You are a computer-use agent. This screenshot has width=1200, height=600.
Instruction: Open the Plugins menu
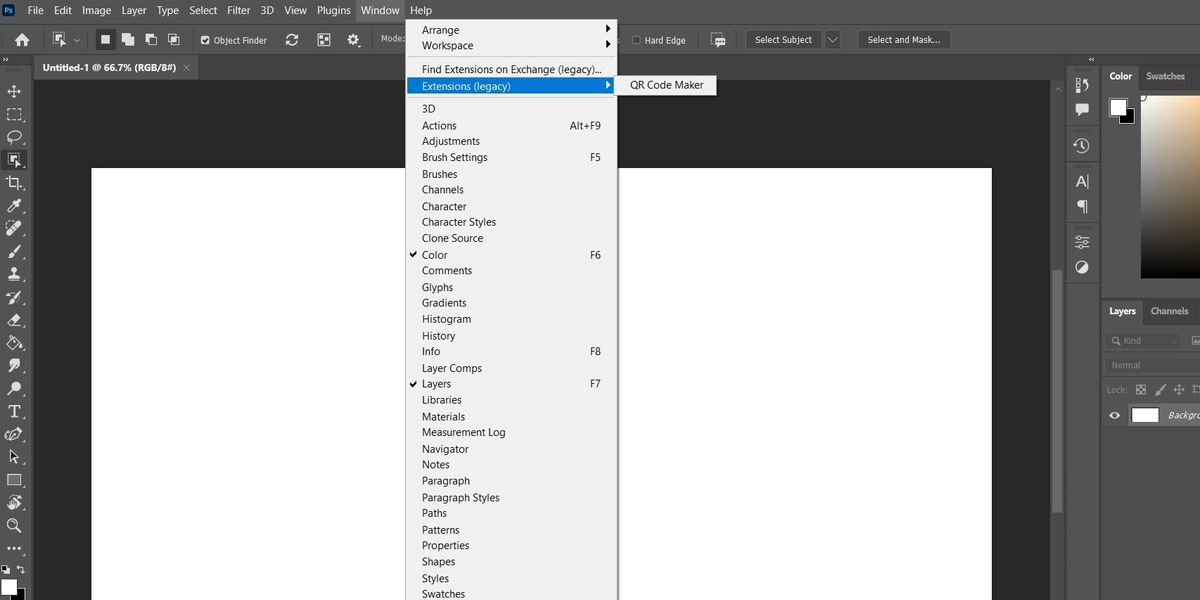pos(333,10)
